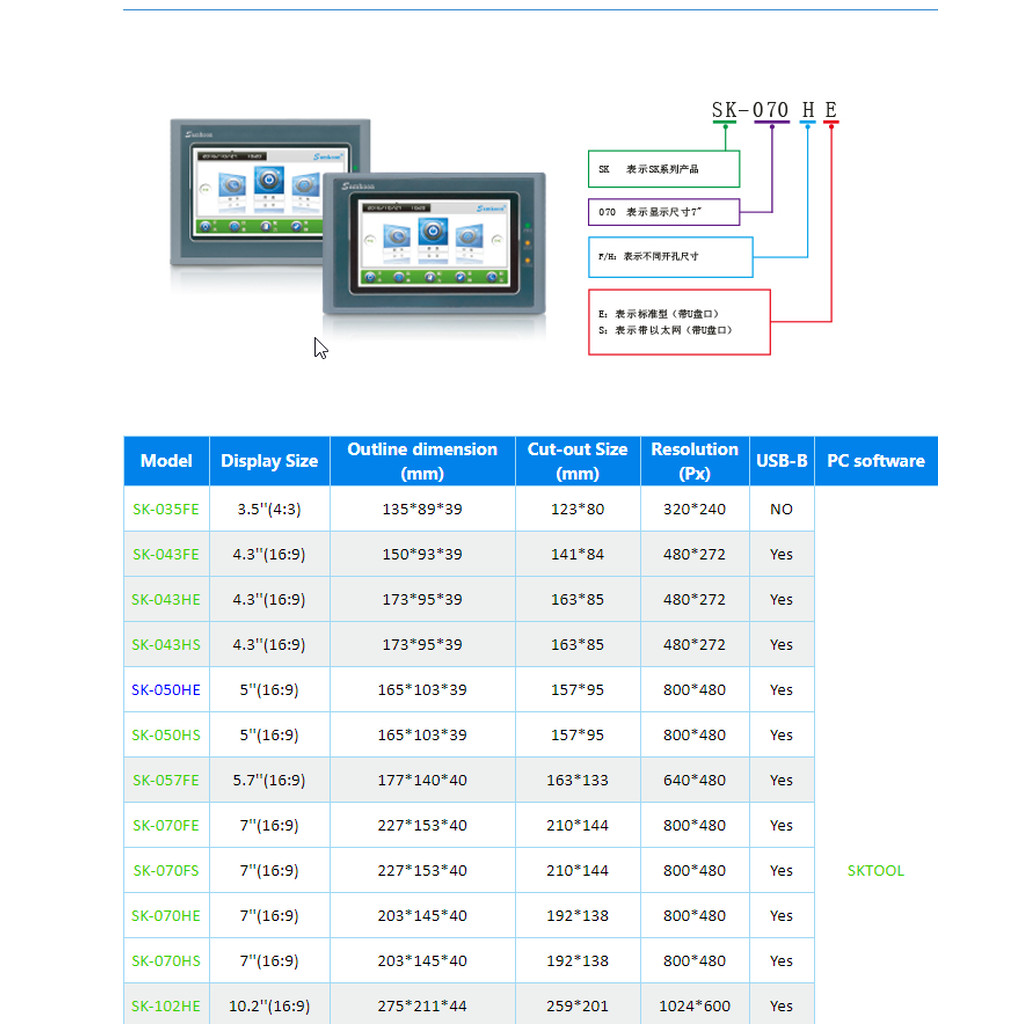
Task: Open the SK-057FE model link
Action: 166,780
